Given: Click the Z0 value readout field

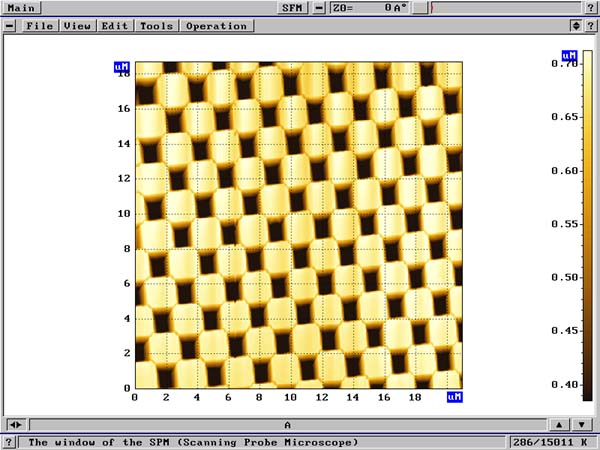Looking at the screenshot, I should tap(369, 8).
